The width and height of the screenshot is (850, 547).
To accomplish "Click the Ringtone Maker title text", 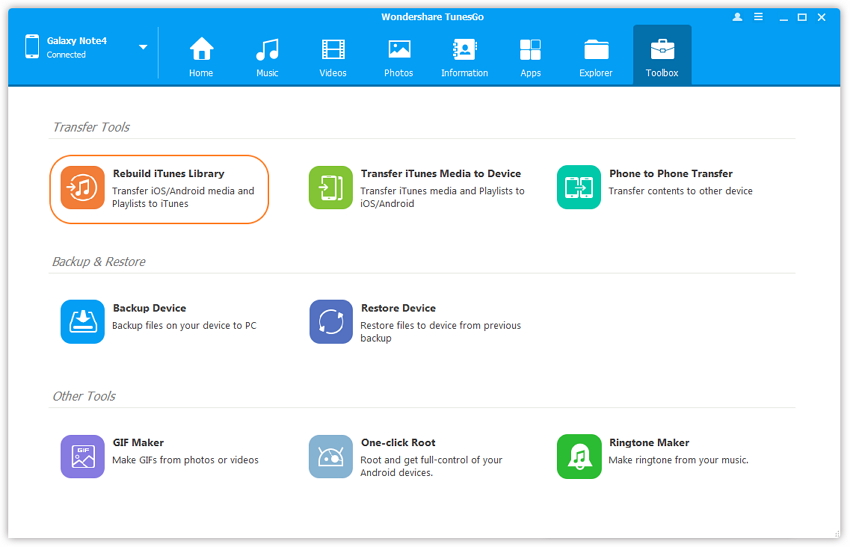I will tap(649, 442).
